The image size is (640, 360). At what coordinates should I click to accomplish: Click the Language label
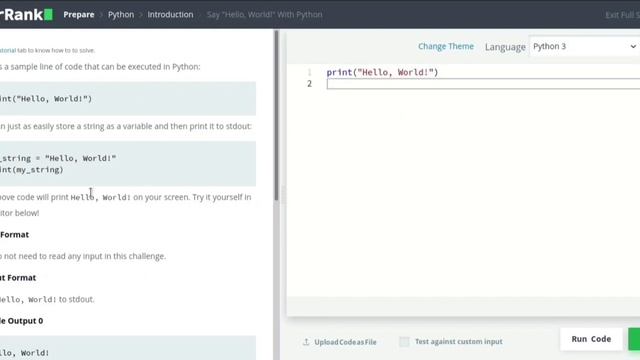[505, 47]
